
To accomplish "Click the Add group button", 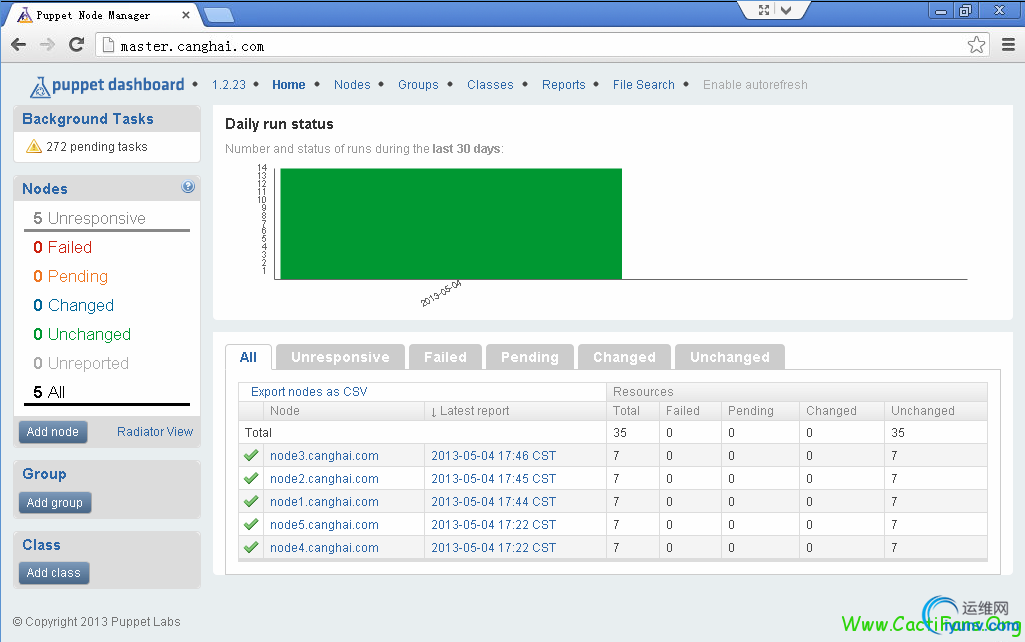I will 55,502.
